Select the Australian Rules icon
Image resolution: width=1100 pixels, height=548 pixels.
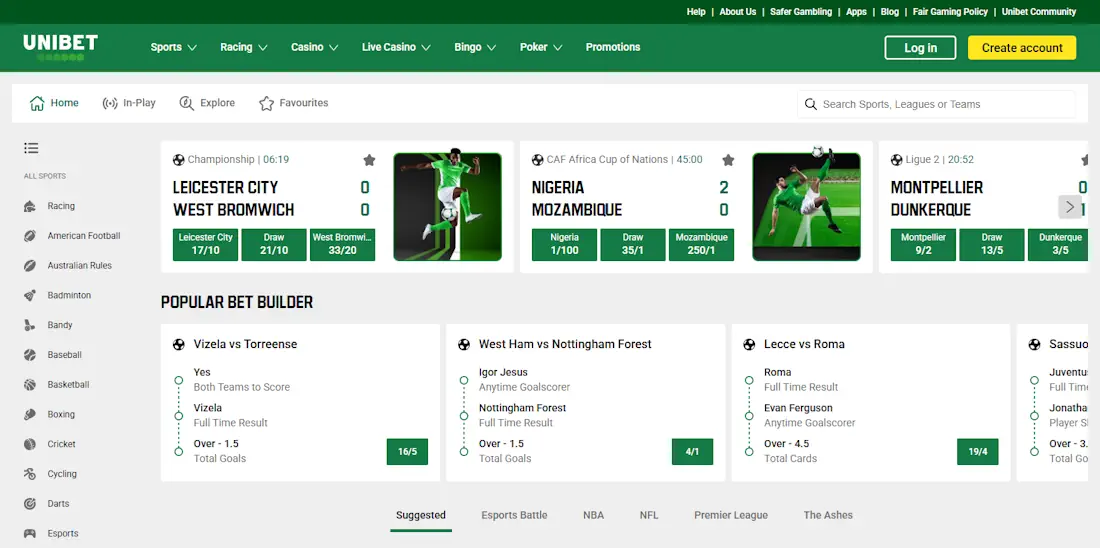tap(29, 266)
